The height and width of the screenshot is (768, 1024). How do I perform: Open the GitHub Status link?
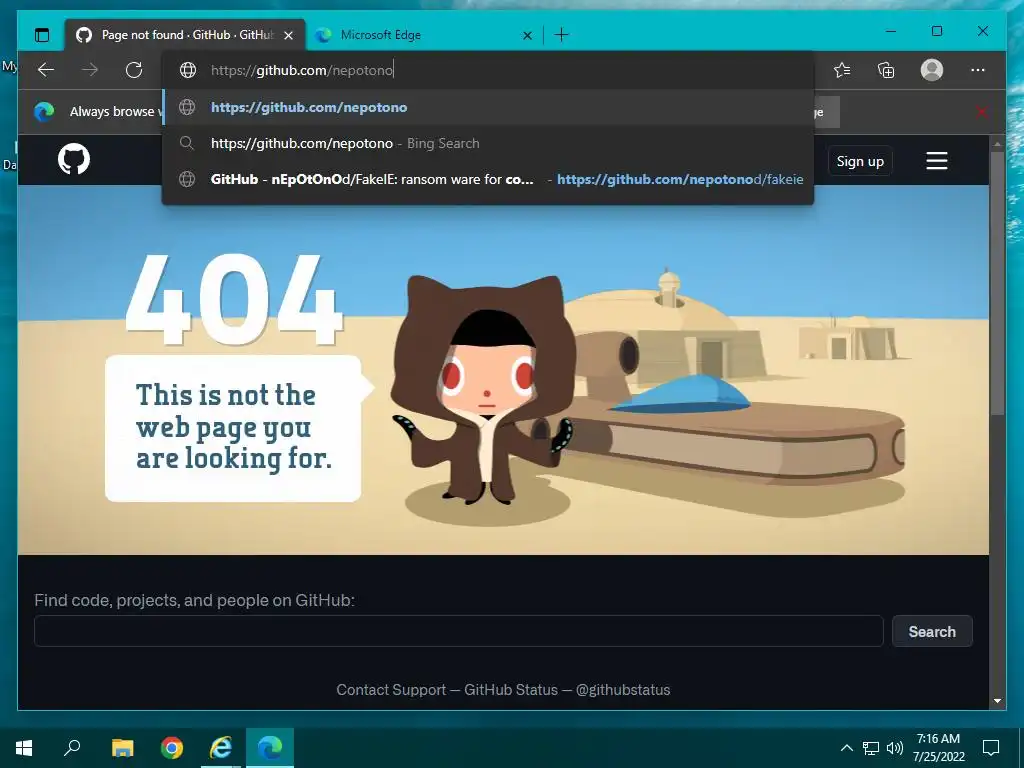pyautogui.click(x=511, y=690)
